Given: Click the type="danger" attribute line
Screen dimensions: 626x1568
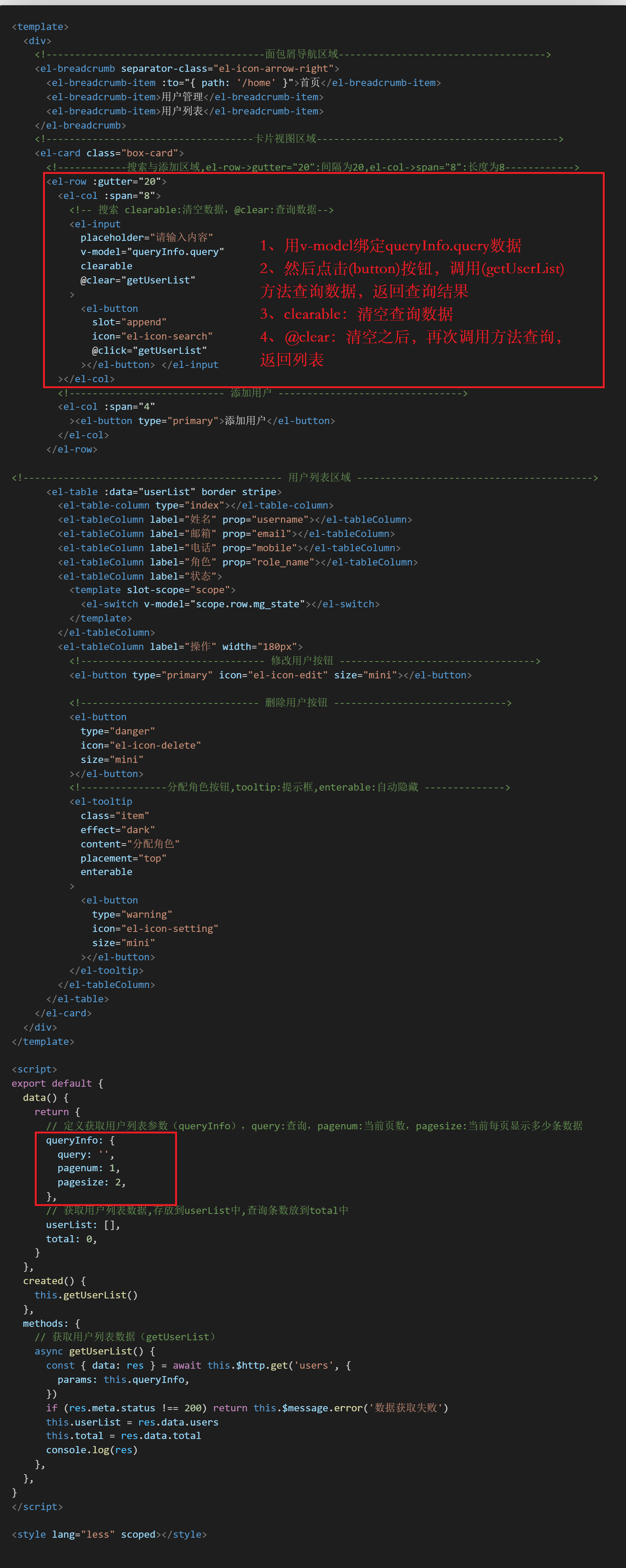Looking at the screenshot, I should coord(117,731).
